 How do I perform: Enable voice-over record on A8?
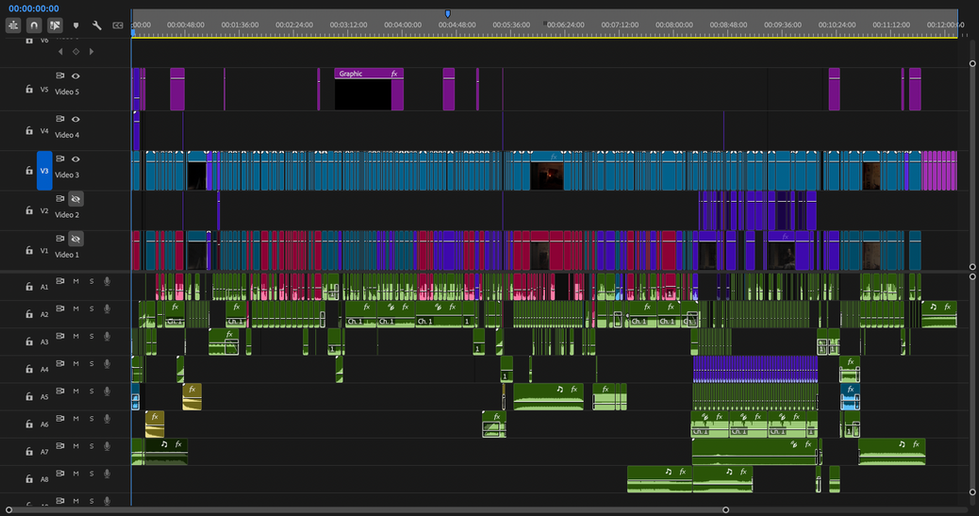(x=107, y=474)
